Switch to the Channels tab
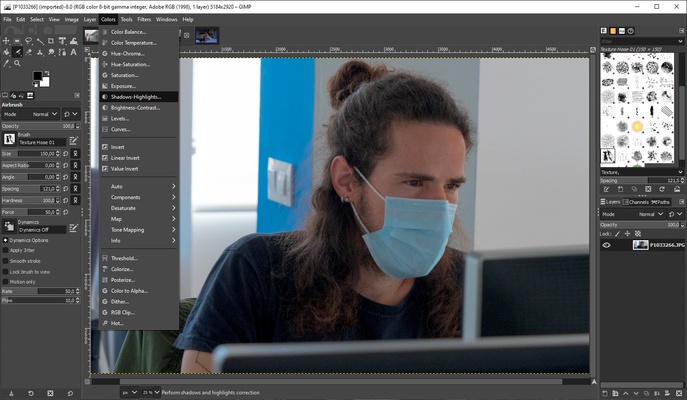 [x=636, y=202]
